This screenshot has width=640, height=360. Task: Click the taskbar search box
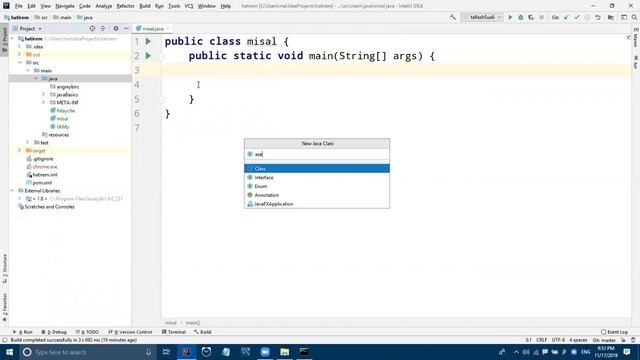pos(87,352)
